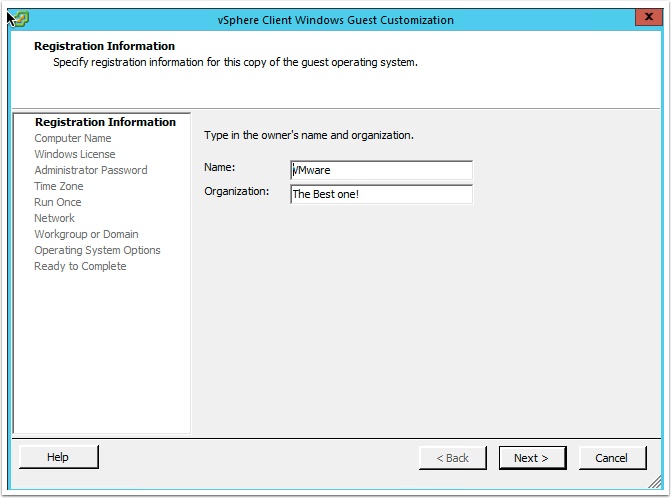
Task: Open the Windows License step
Action: [x=75, y=154]
